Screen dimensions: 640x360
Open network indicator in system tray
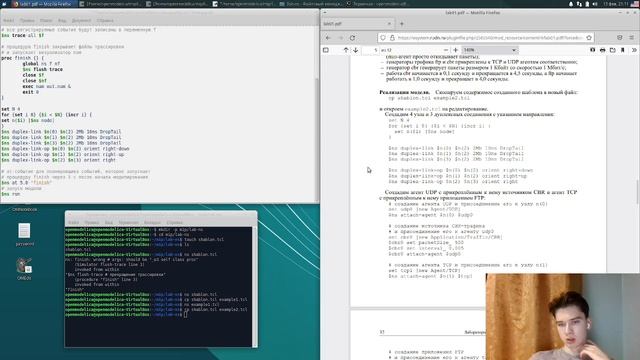(x=579, y=4)
